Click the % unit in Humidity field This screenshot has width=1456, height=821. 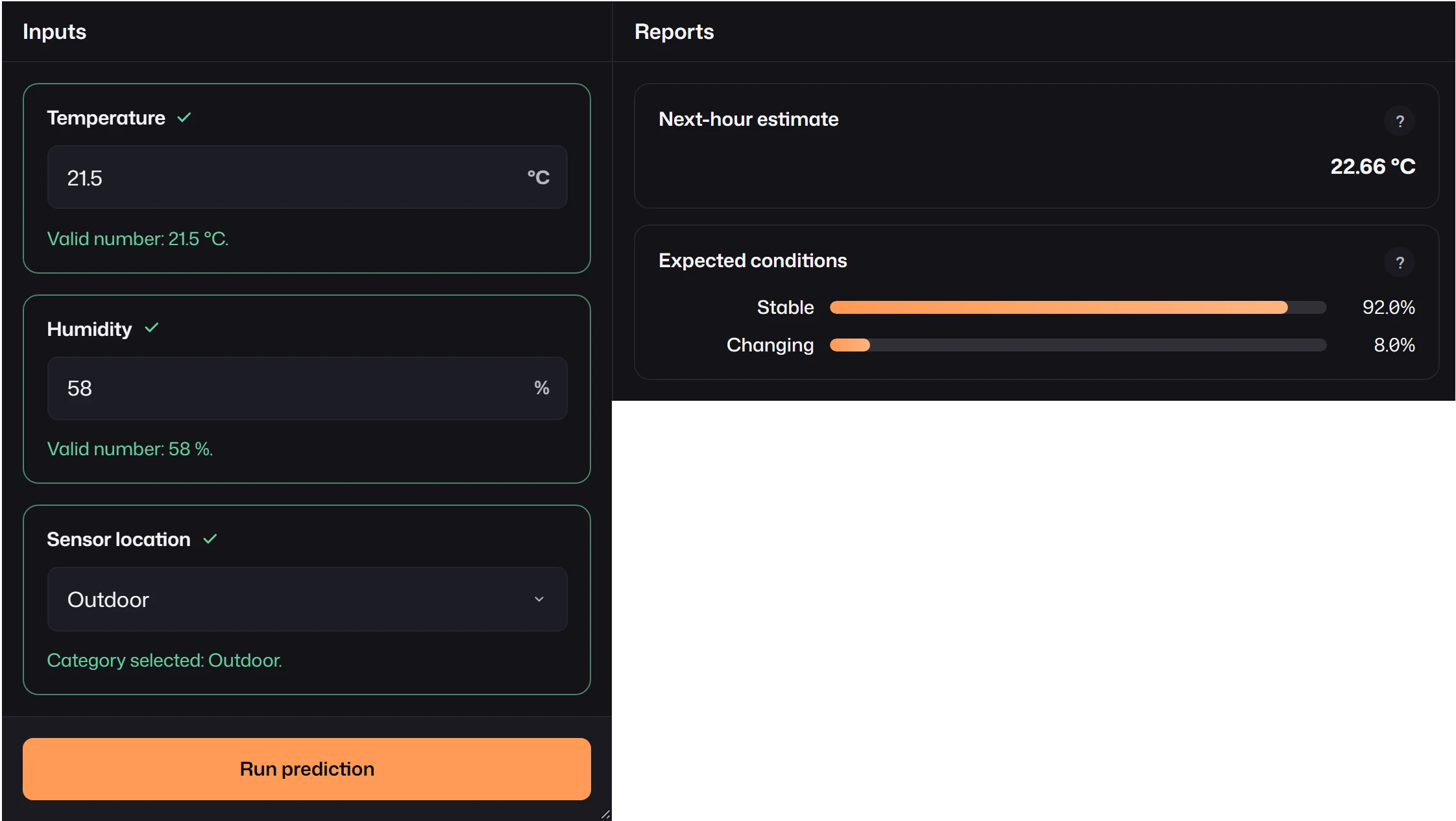coord(542,388)
